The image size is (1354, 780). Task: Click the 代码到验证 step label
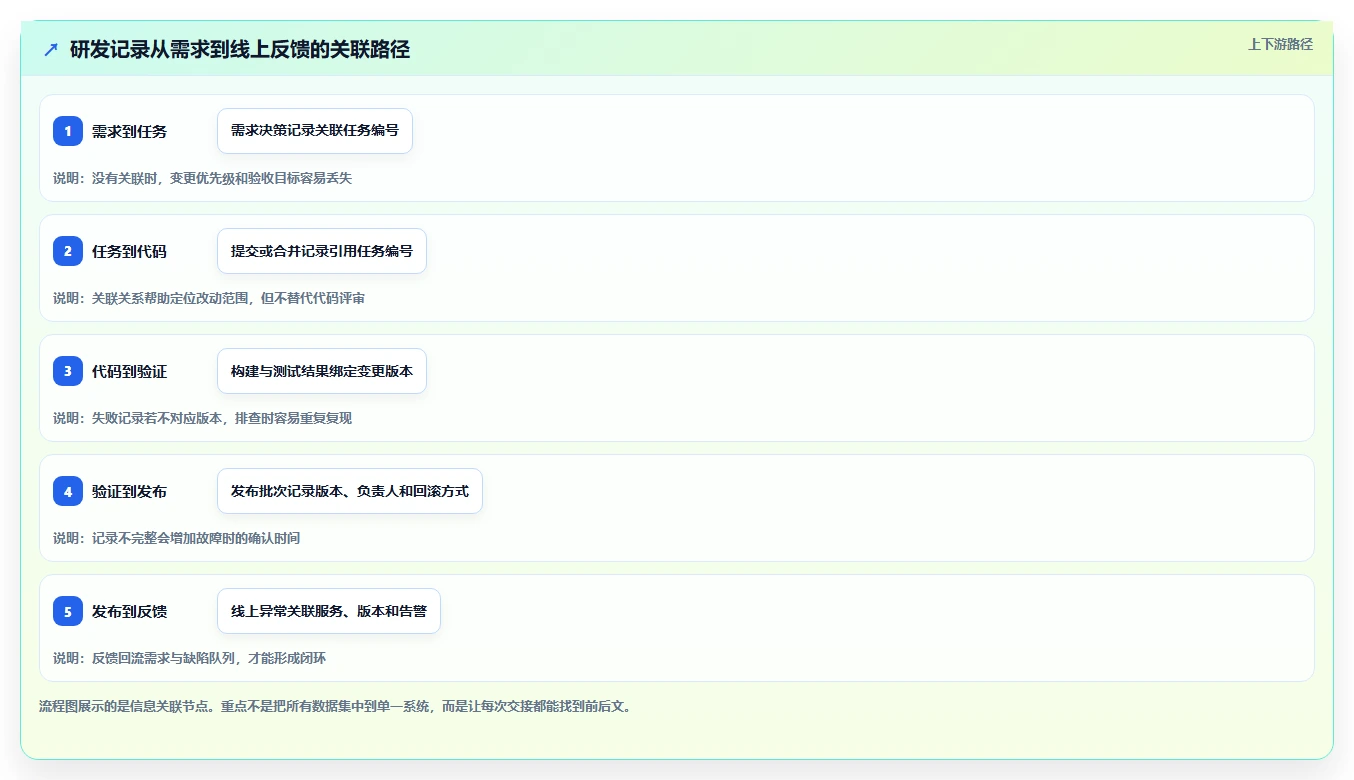point(129,371)
